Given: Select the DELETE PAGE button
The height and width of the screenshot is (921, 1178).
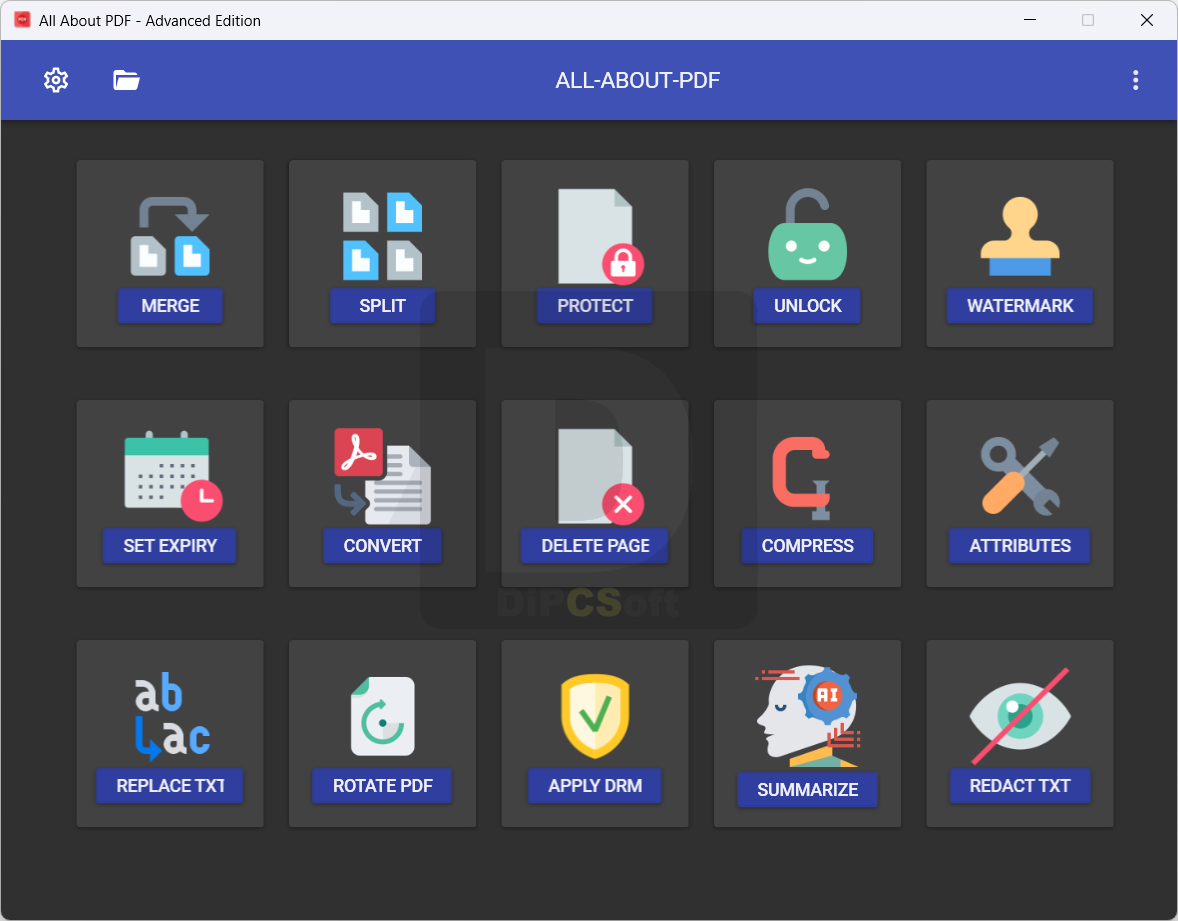Looking at the screenshot, I should 594,546.
